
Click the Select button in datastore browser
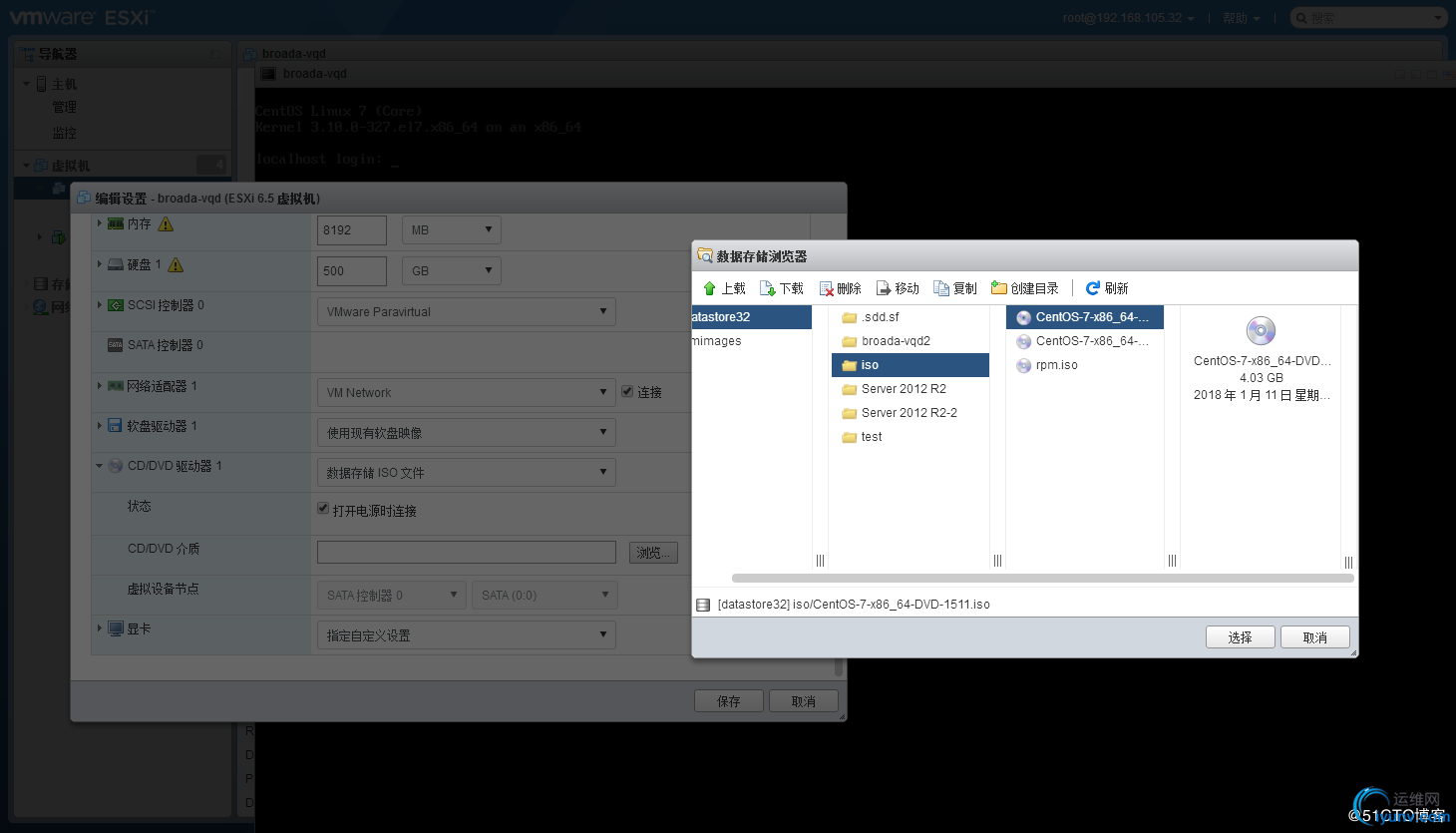1241,637
